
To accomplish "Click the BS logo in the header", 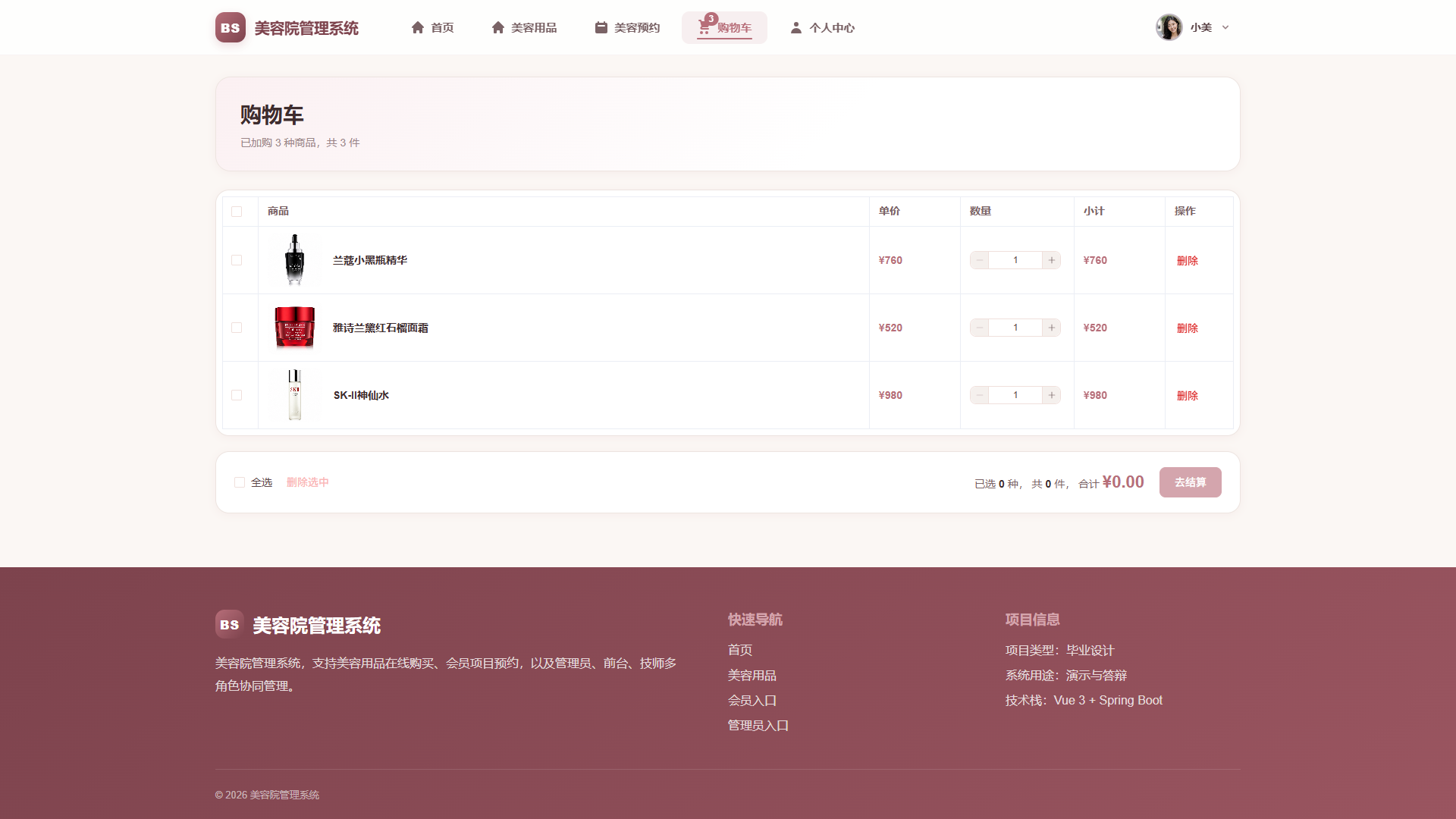I will point(230,27).
